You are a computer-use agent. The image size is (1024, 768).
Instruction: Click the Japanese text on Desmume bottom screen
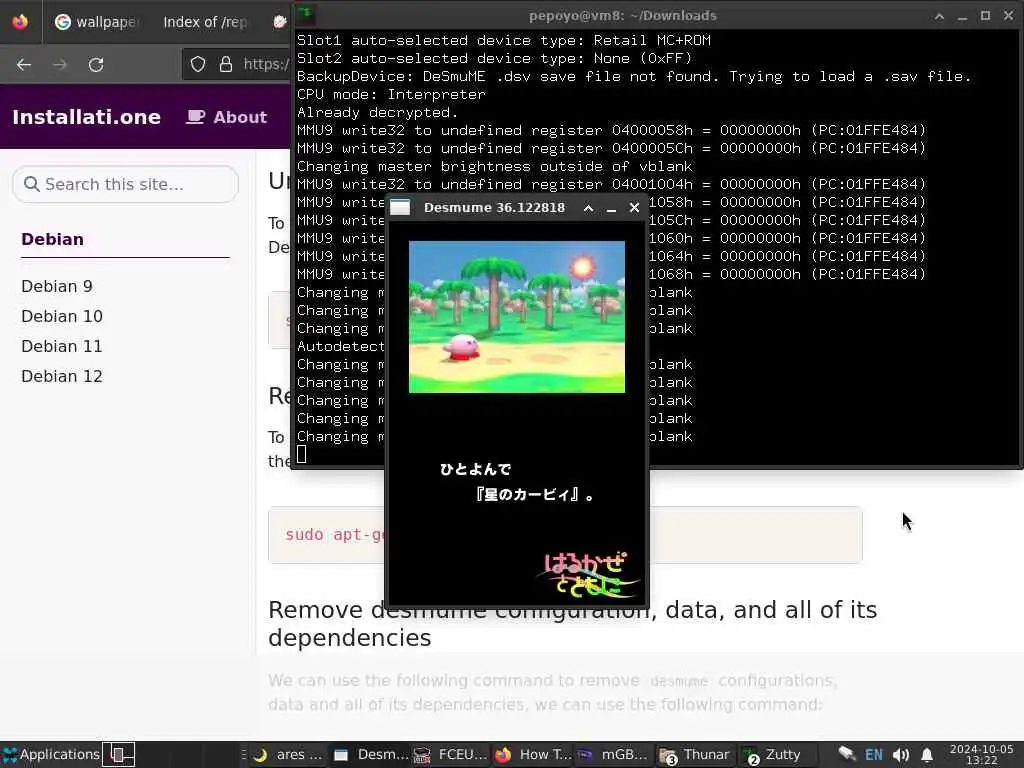point(516,482)
